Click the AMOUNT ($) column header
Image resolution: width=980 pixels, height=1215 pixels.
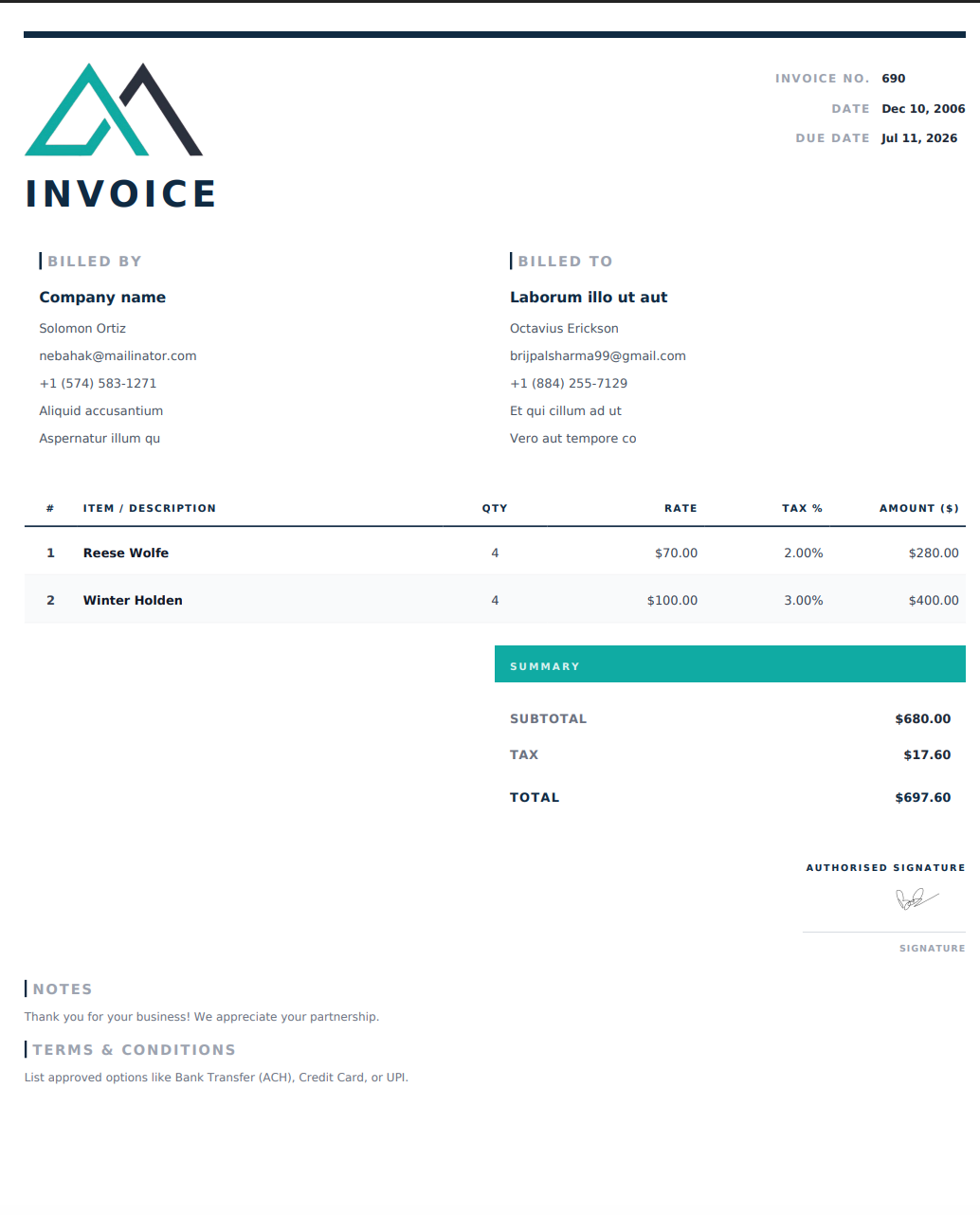click(x=919, y=509)
